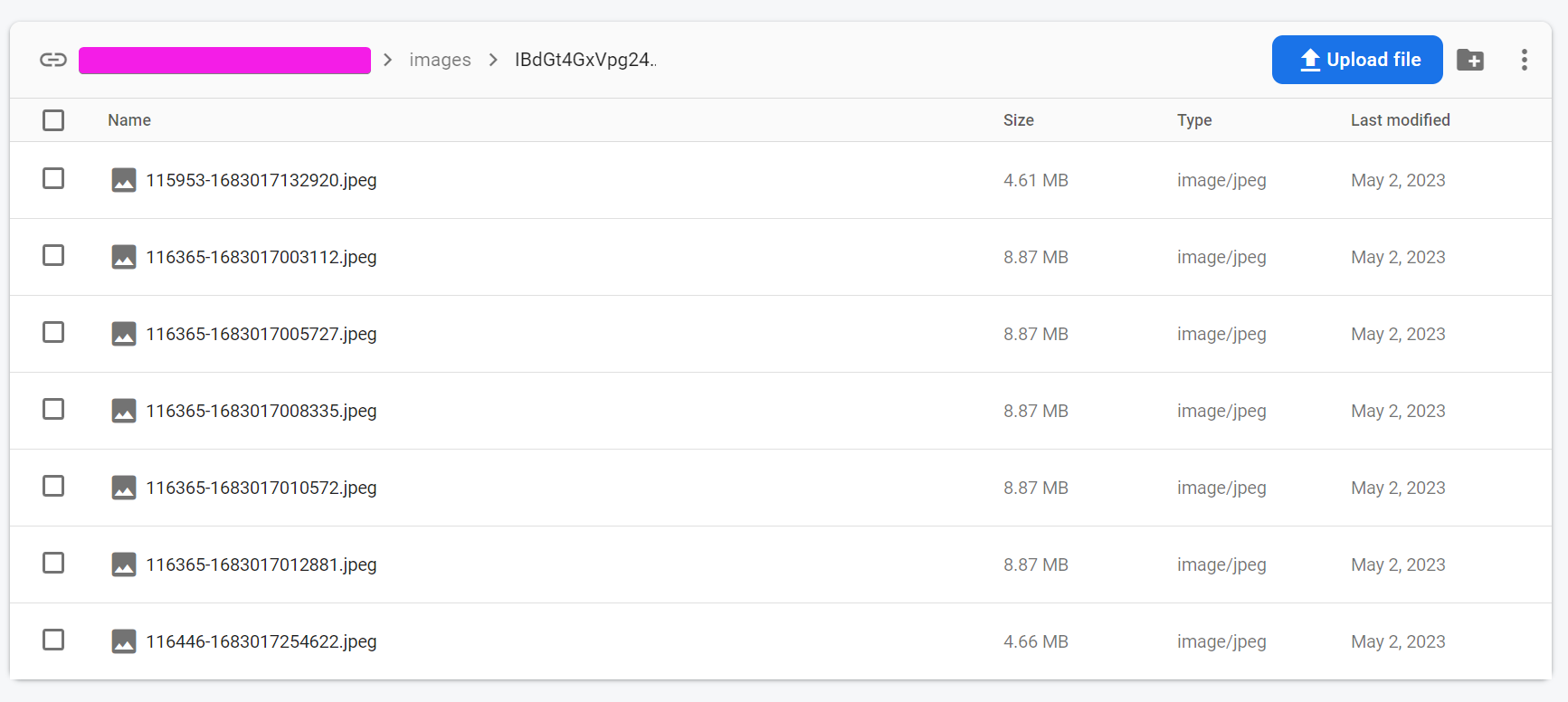Sort by Size column header
The image size is (1568, 702).
pos(1019,120)
